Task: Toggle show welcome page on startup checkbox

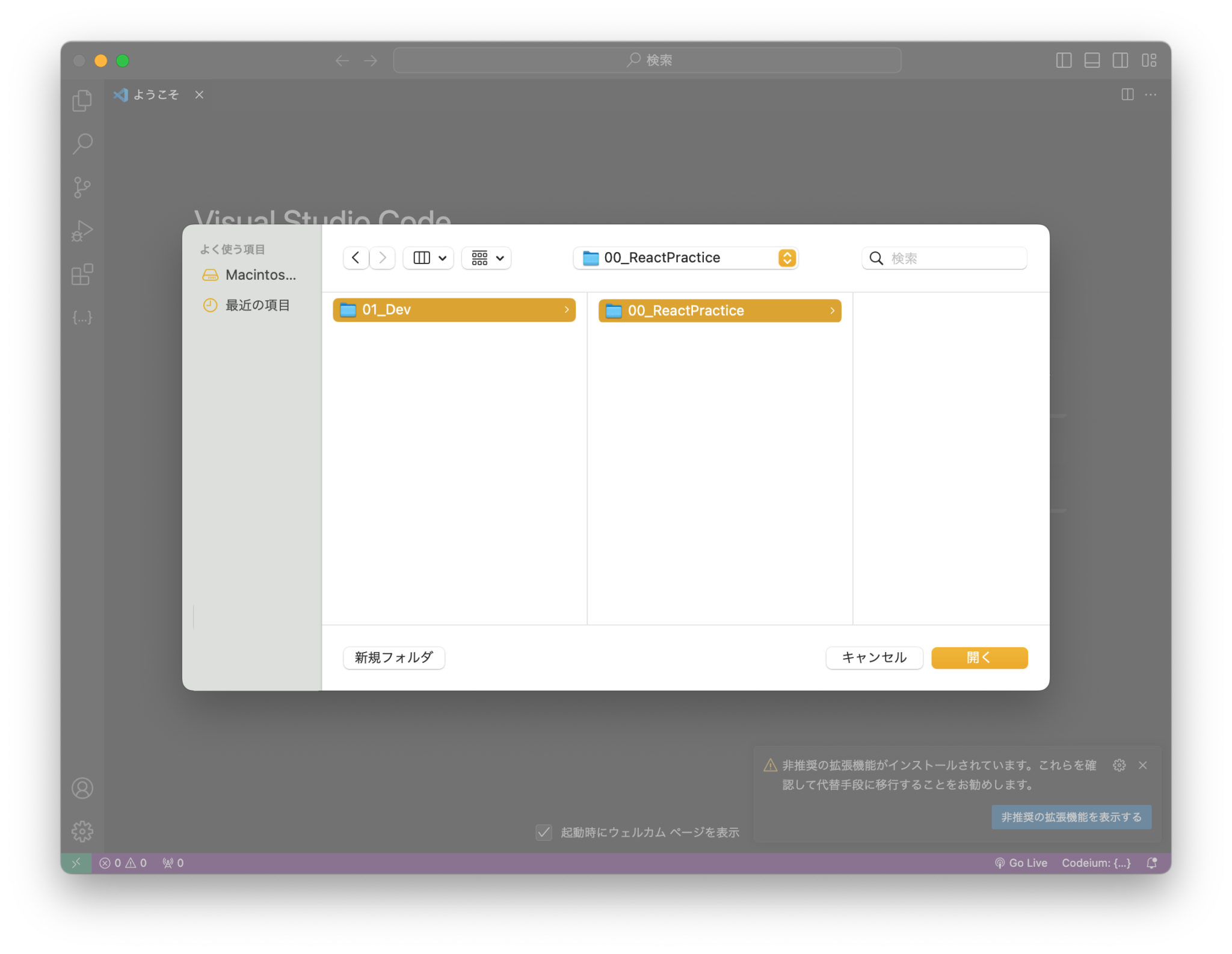Action: [544, 832]
